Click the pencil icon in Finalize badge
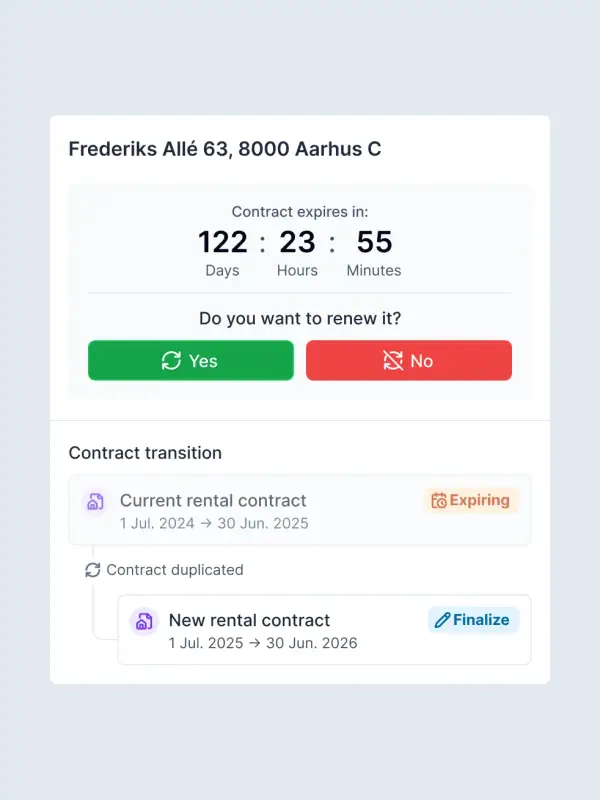 (x=442, y=620)
